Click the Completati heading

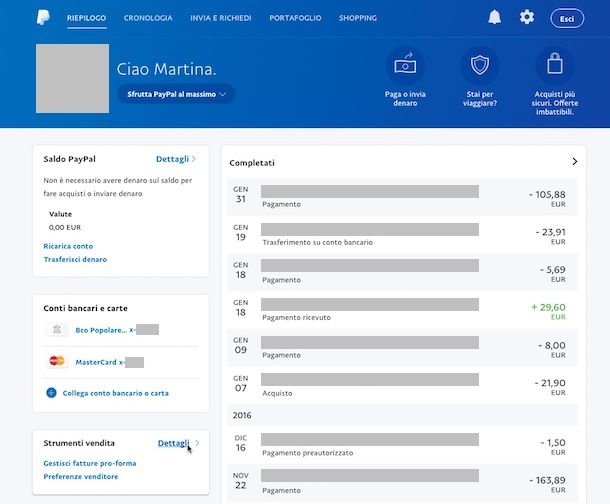coord(252,163)
